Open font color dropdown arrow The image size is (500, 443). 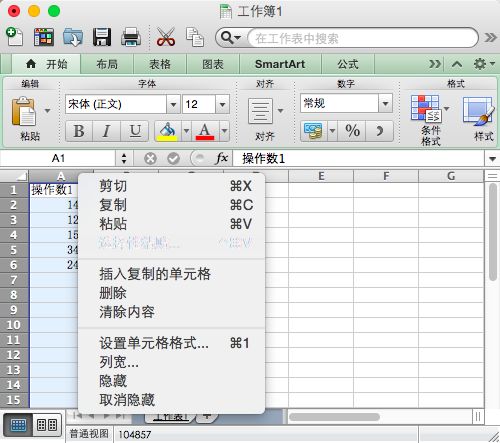[224, 131]
